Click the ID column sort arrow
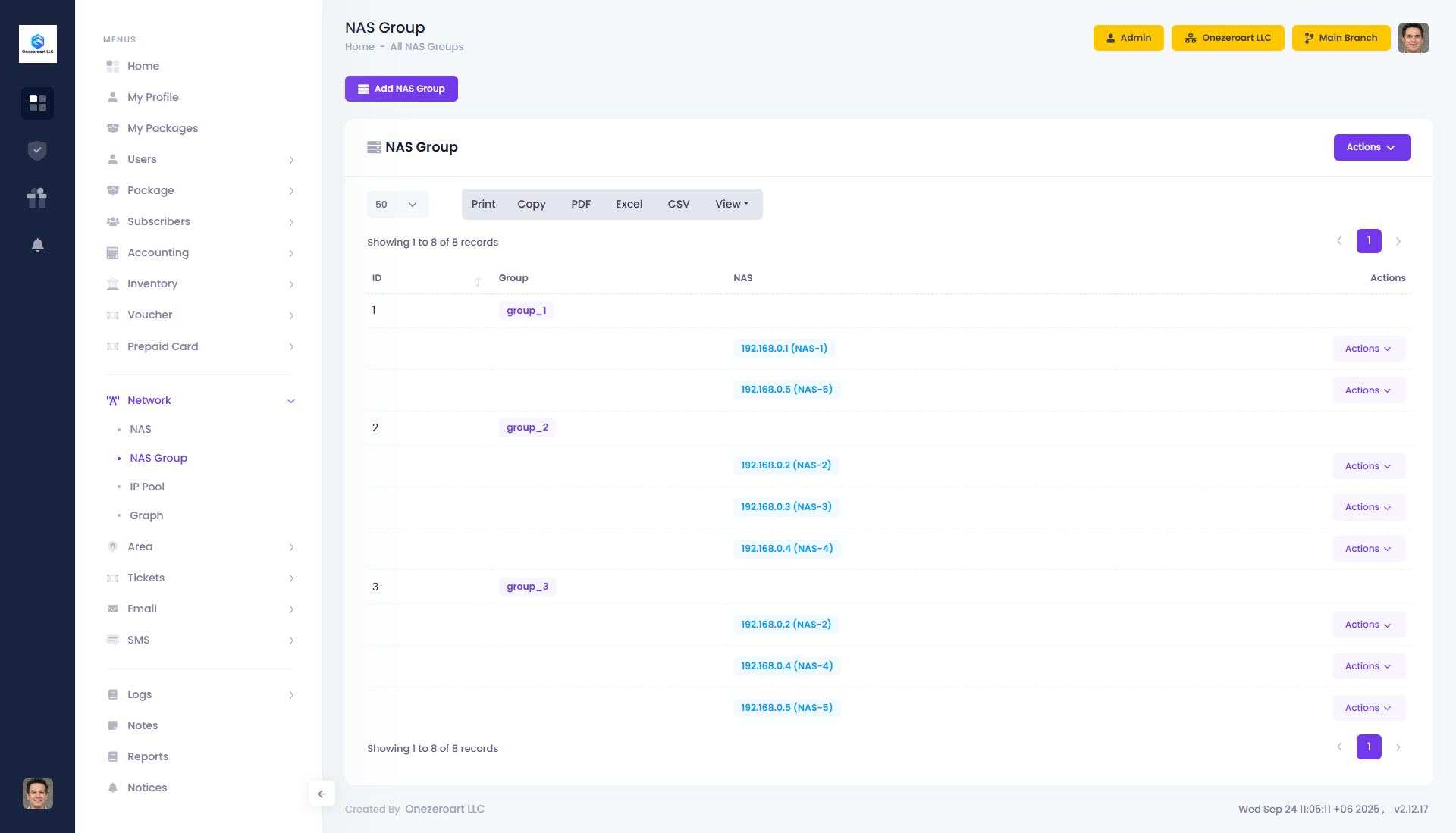Screen dimensions: 1456x833 click(x=479, y=281)
